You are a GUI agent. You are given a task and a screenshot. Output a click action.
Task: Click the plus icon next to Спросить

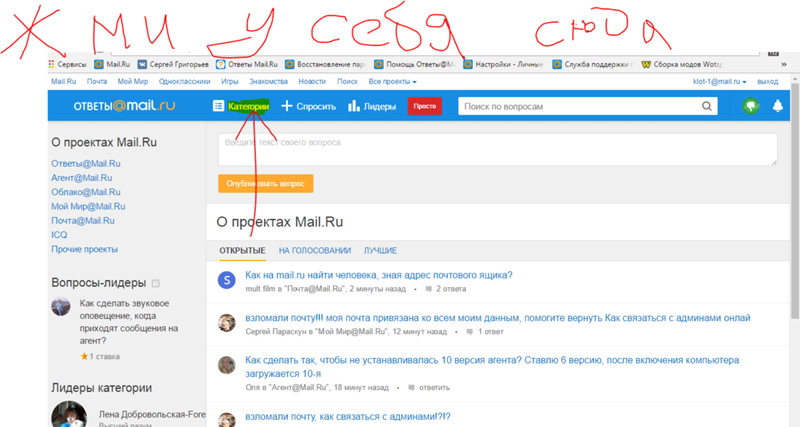(287, 106)
